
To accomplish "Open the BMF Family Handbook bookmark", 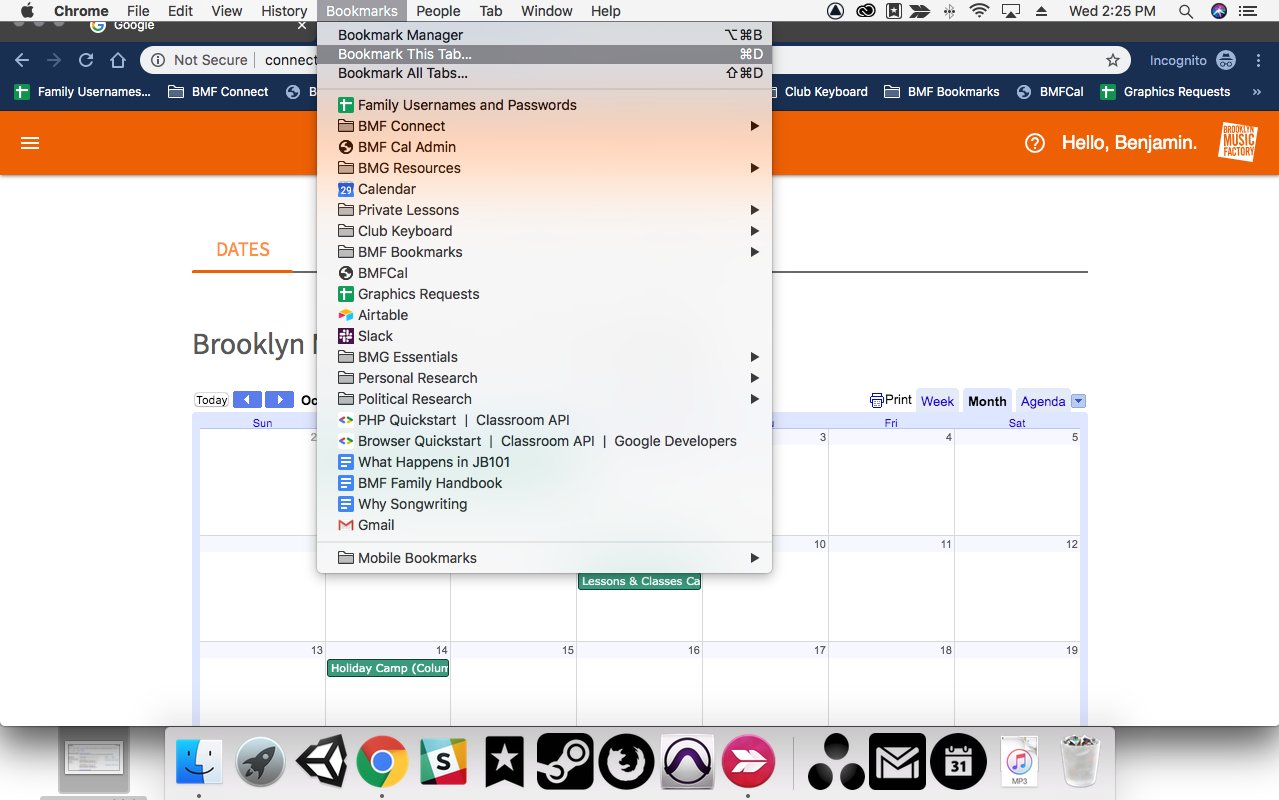I will point(544,483).
